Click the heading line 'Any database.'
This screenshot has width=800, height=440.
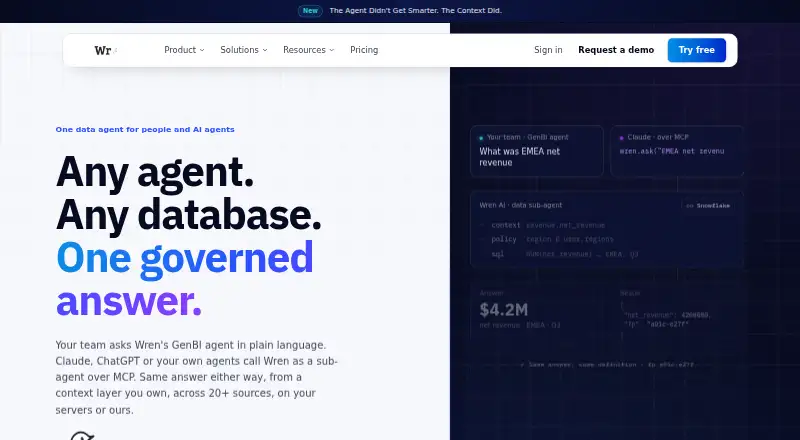pyautogui.click(x=188, y=215)
